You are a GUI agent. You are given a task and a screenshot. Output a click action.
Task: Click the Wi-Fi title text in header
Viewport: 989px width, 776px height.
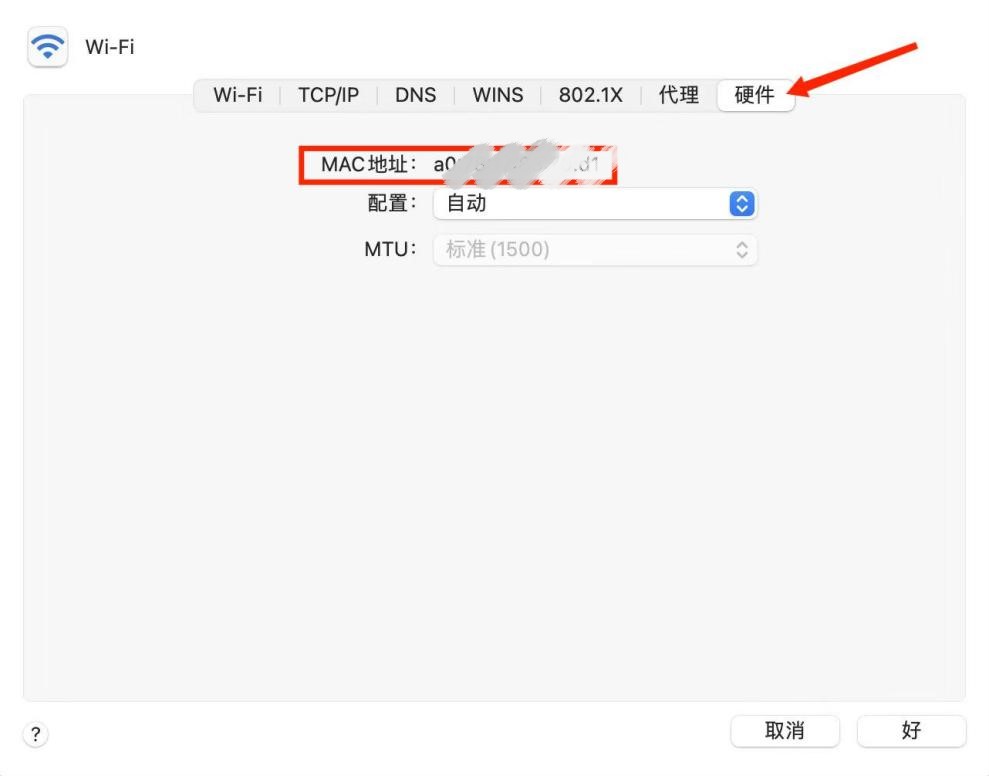tap(110, 47)
